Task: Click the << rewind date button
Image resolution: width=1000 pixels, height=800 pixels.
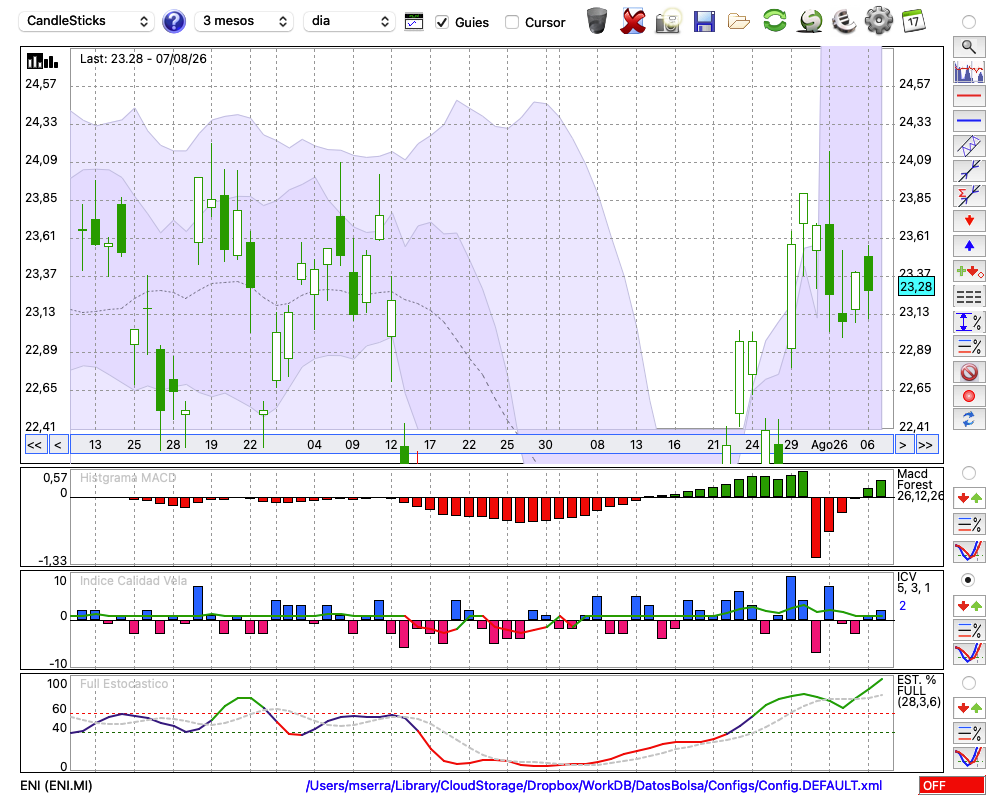Action: point(35,445)
